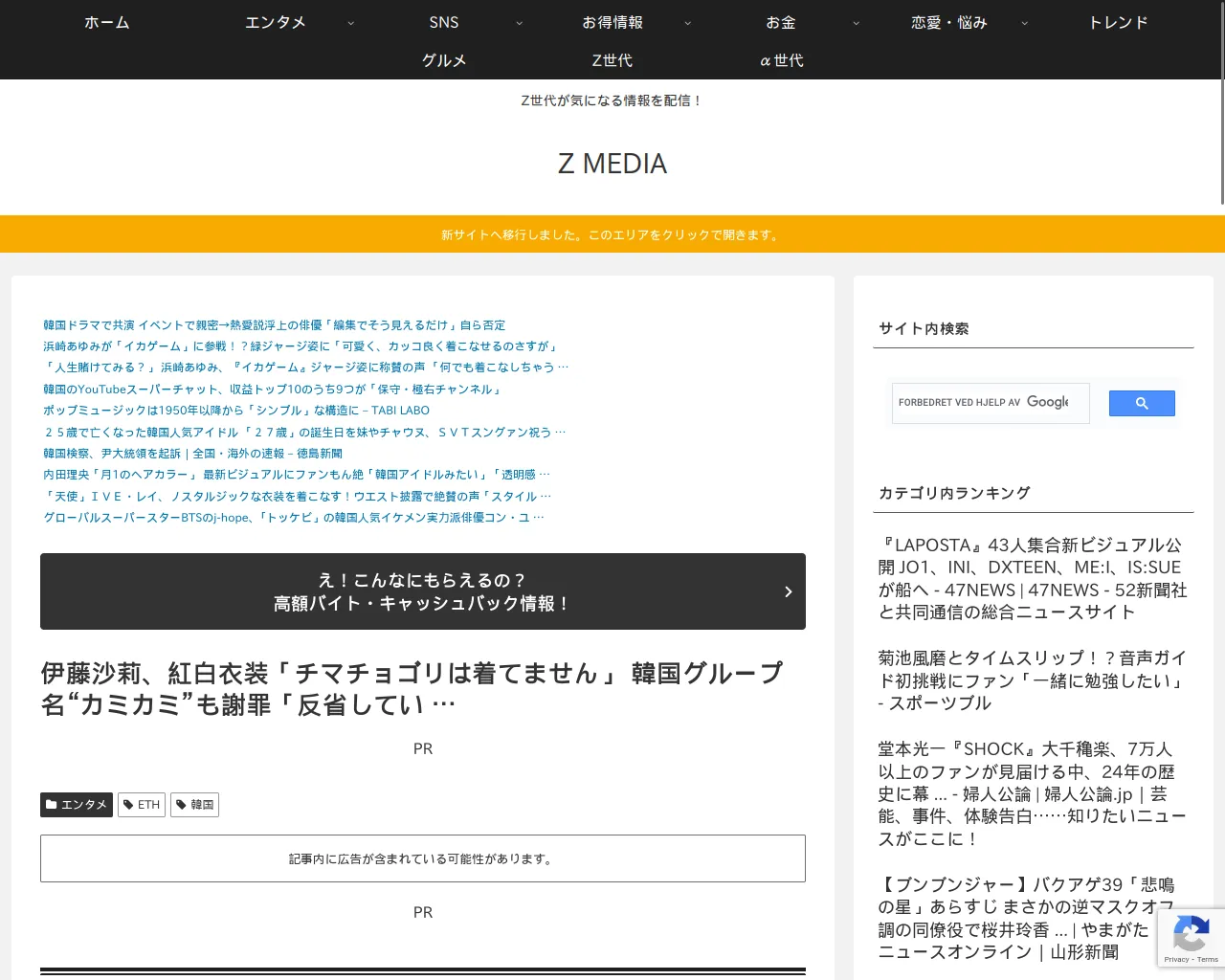
Task: Click the right arrow on the cashback banner
Action: coord(789,591)
